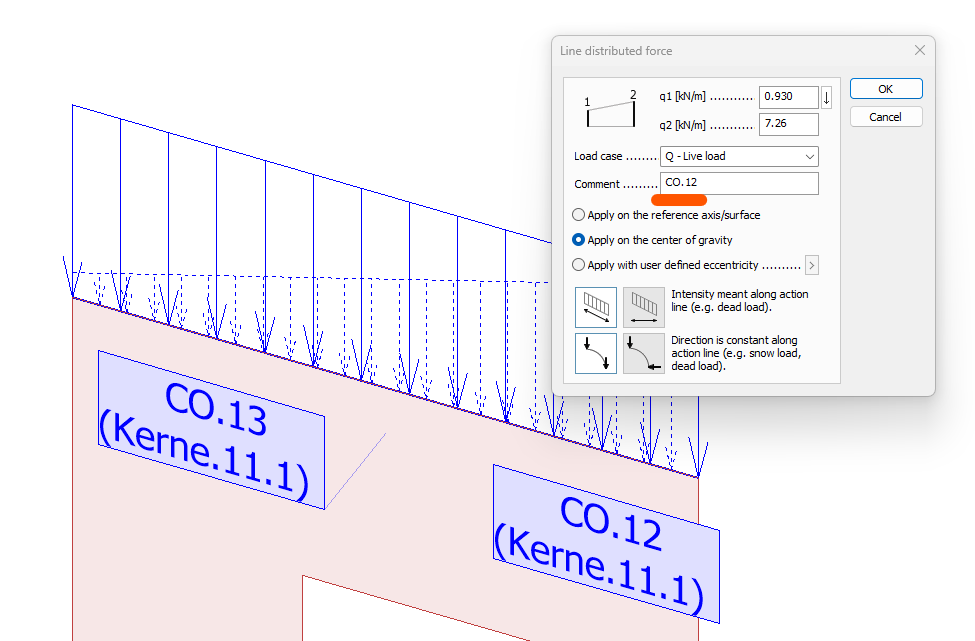Image resolution: width=975 pixels, height=641 pixels.
Task: Choose constant direction along action line icon
Action: pos(596,353)
